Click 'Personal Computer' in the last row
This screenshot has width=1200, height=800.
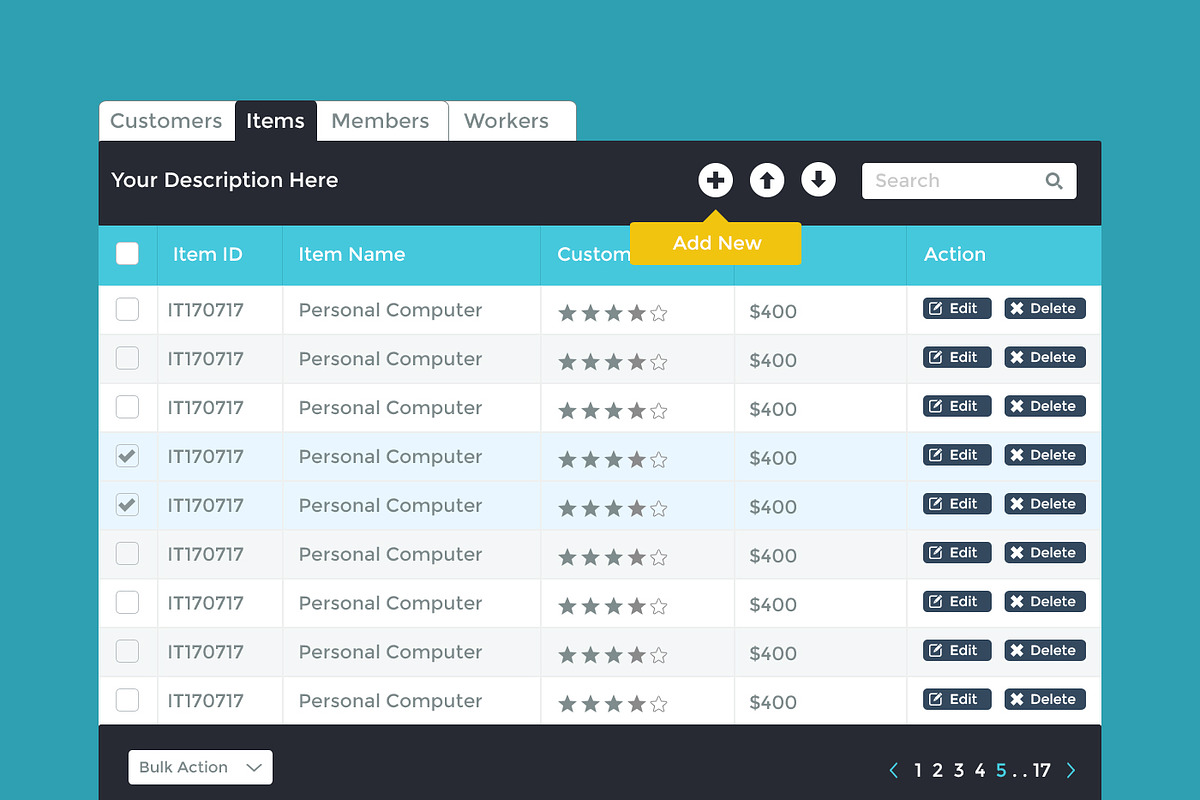coord(390,701)
